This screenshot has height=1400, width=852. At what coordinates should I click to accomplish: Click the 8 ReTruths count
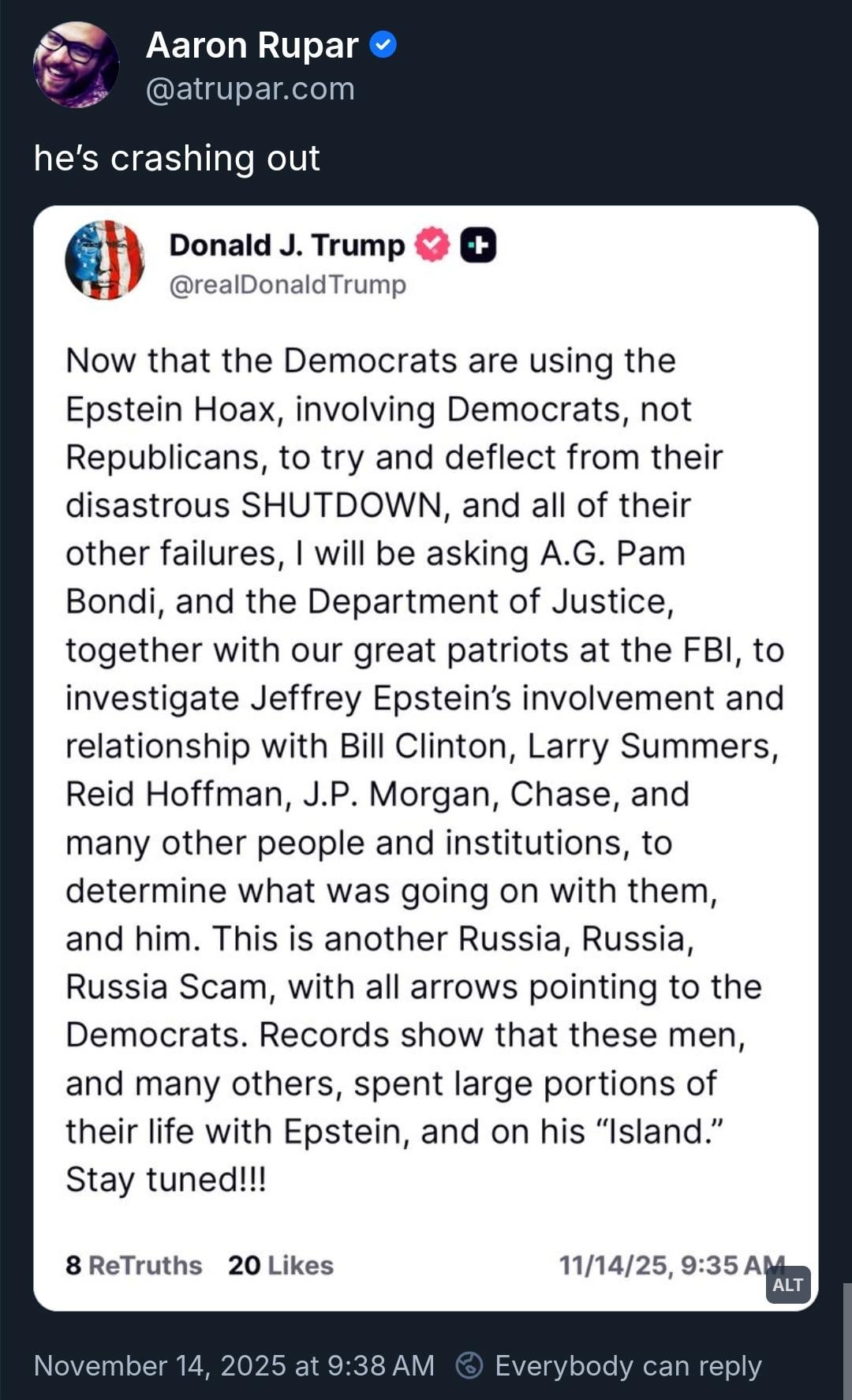click(134, 1265)
